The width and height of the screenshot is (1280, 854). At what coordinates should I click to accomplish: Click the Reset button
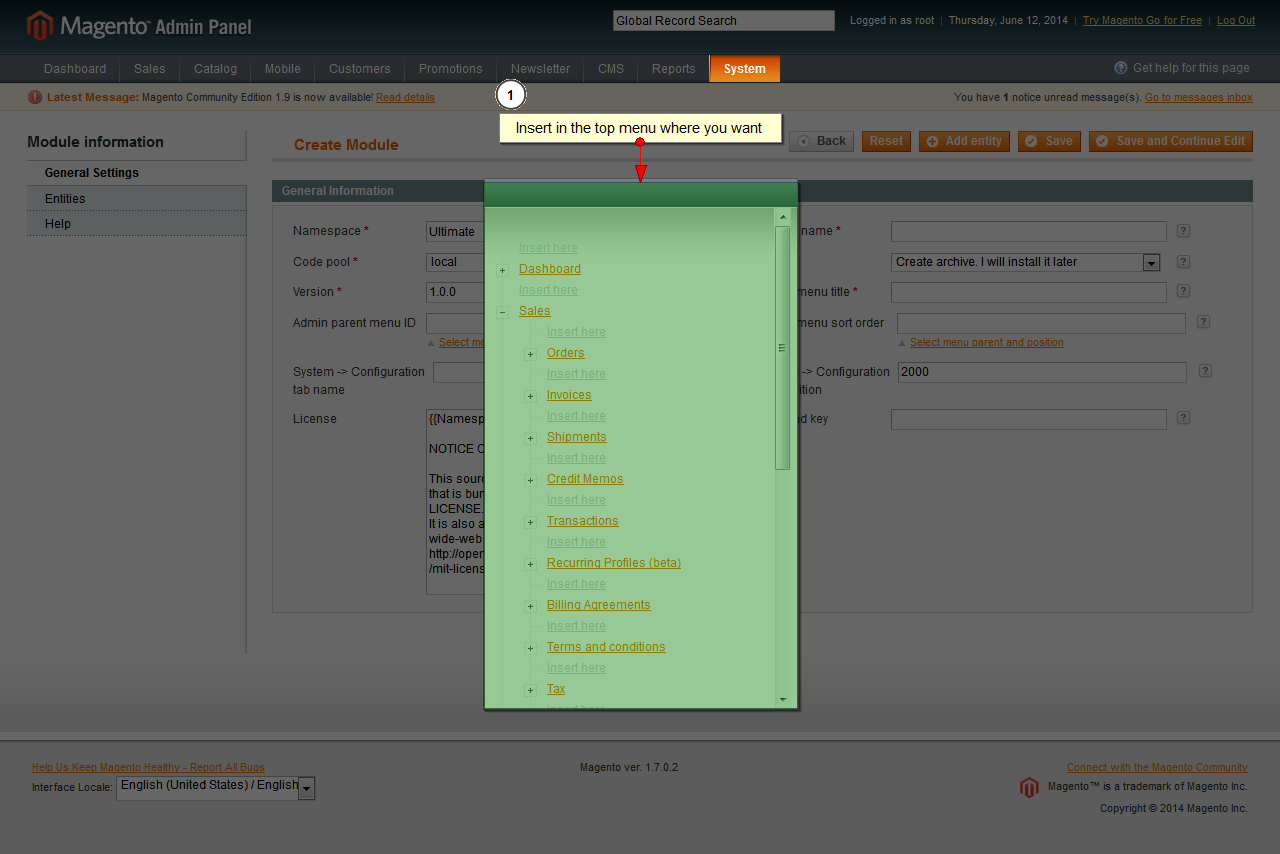coord(886,141)
